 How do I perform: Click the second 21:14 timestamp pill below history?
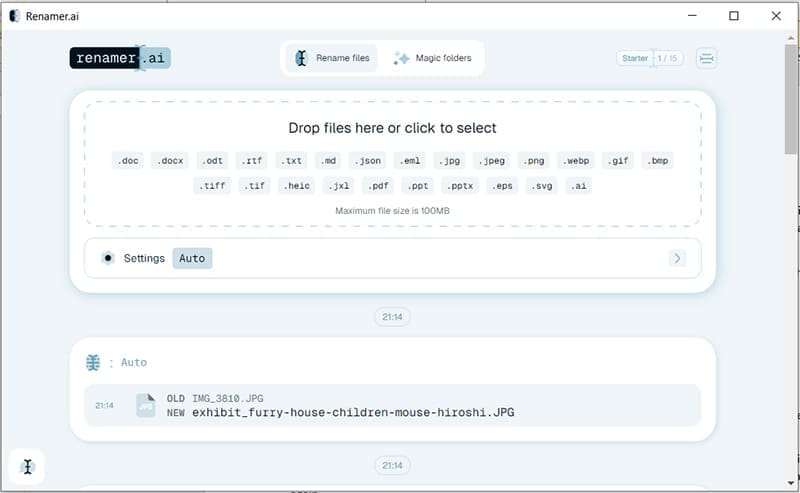(392, 465)
